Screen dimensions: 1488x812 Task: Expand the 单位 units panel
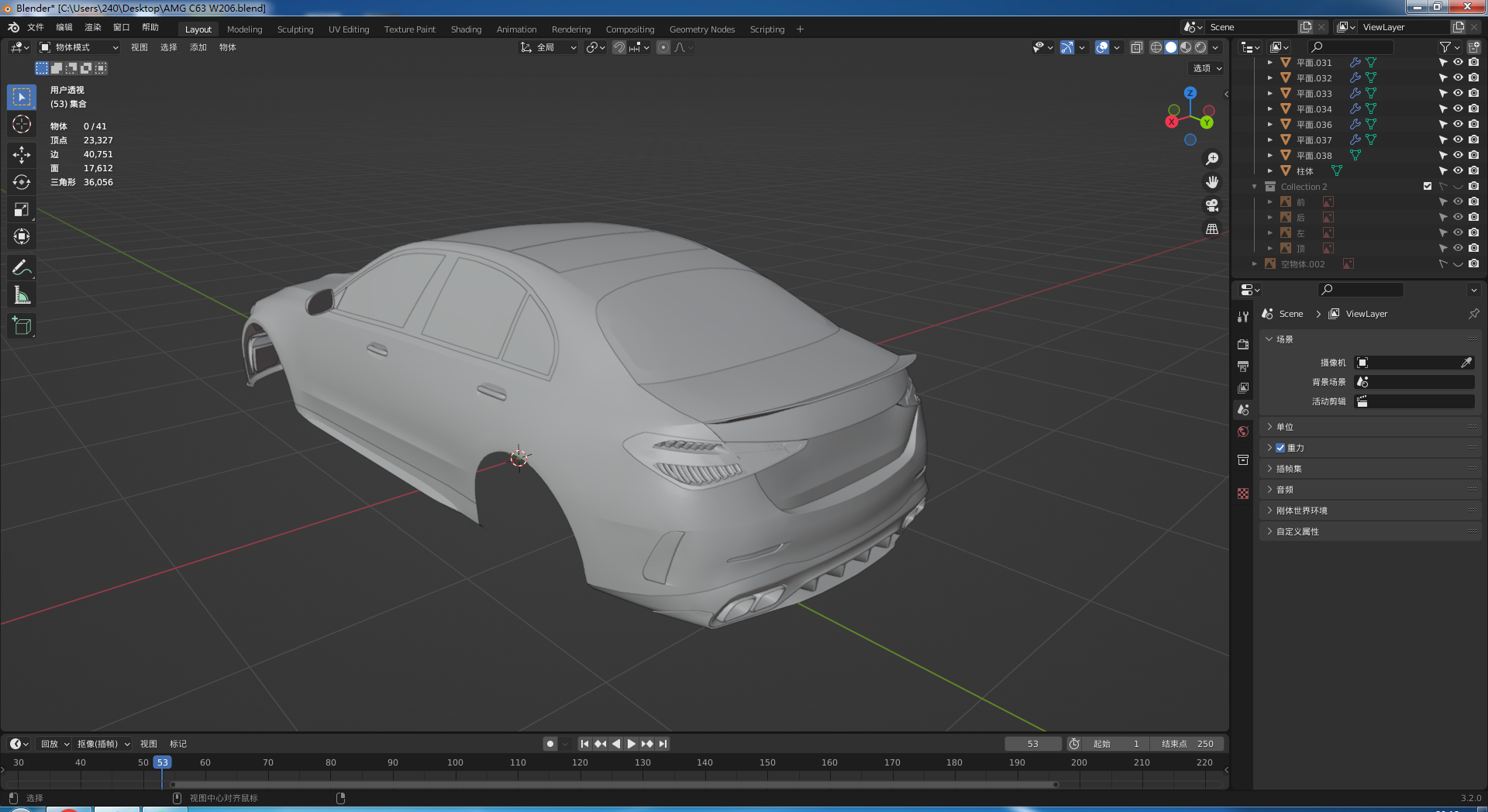pos(1285,427)
